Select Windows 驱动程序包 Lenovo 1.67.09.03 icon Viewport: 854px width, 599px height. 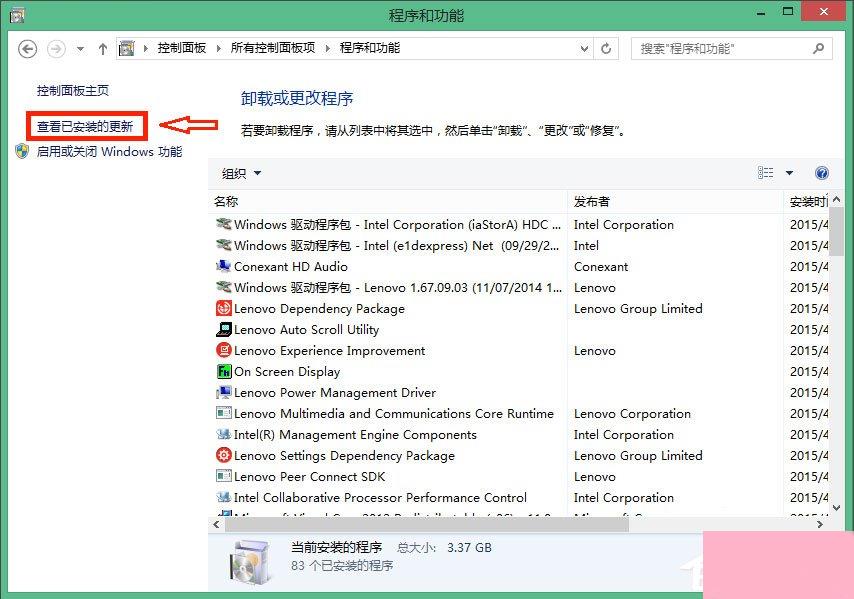[x=223, y=288]
